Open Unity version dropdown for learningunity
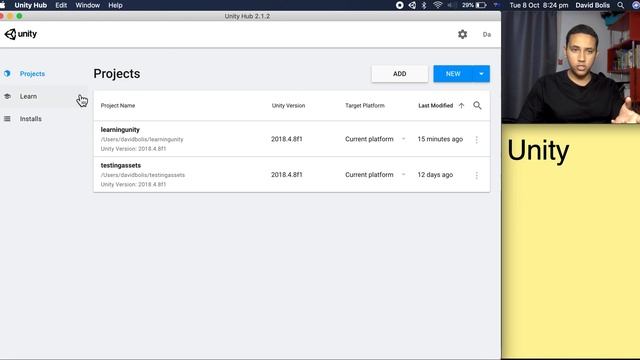The image size is (640, 360). [x=287, y=139]
